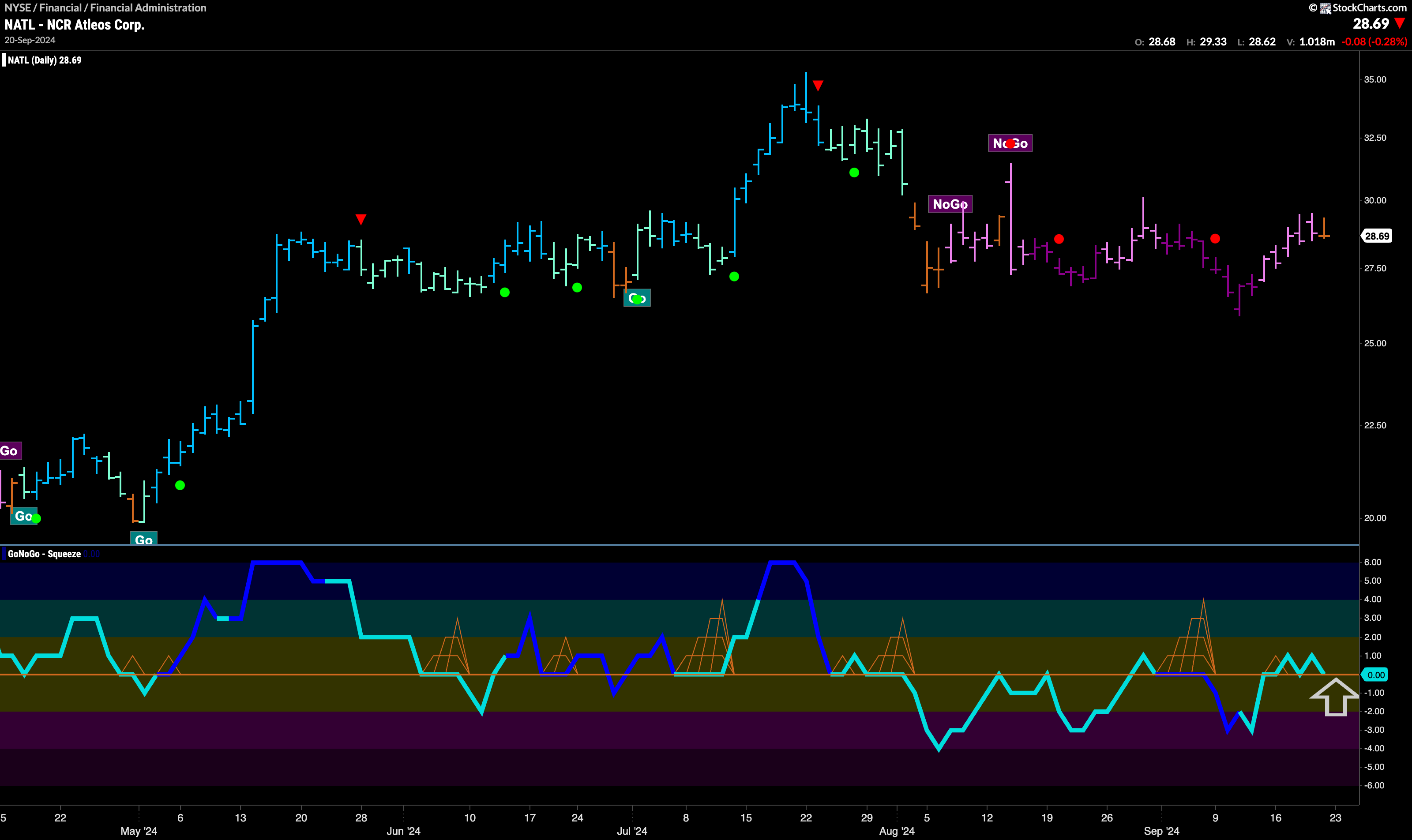Click the teal Go label in April at chart's left edge
1412x840 pixels.
tap(24, 516)
